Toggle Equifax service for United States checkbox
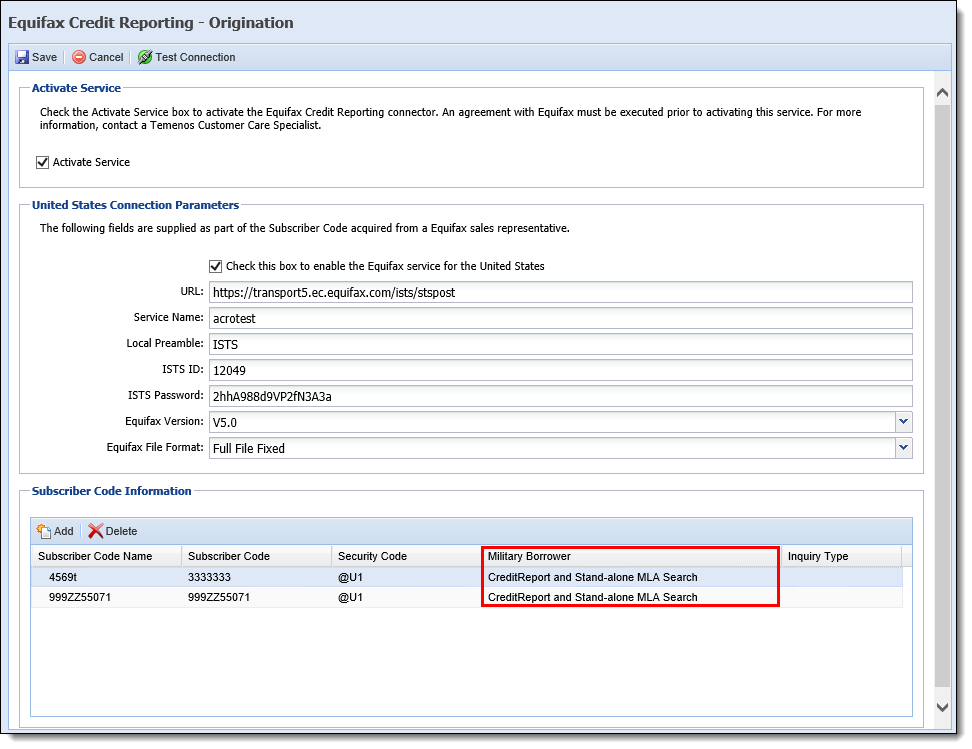Image resolution: width=972 pixels, height=749 pixels. (x=215, y=266)
